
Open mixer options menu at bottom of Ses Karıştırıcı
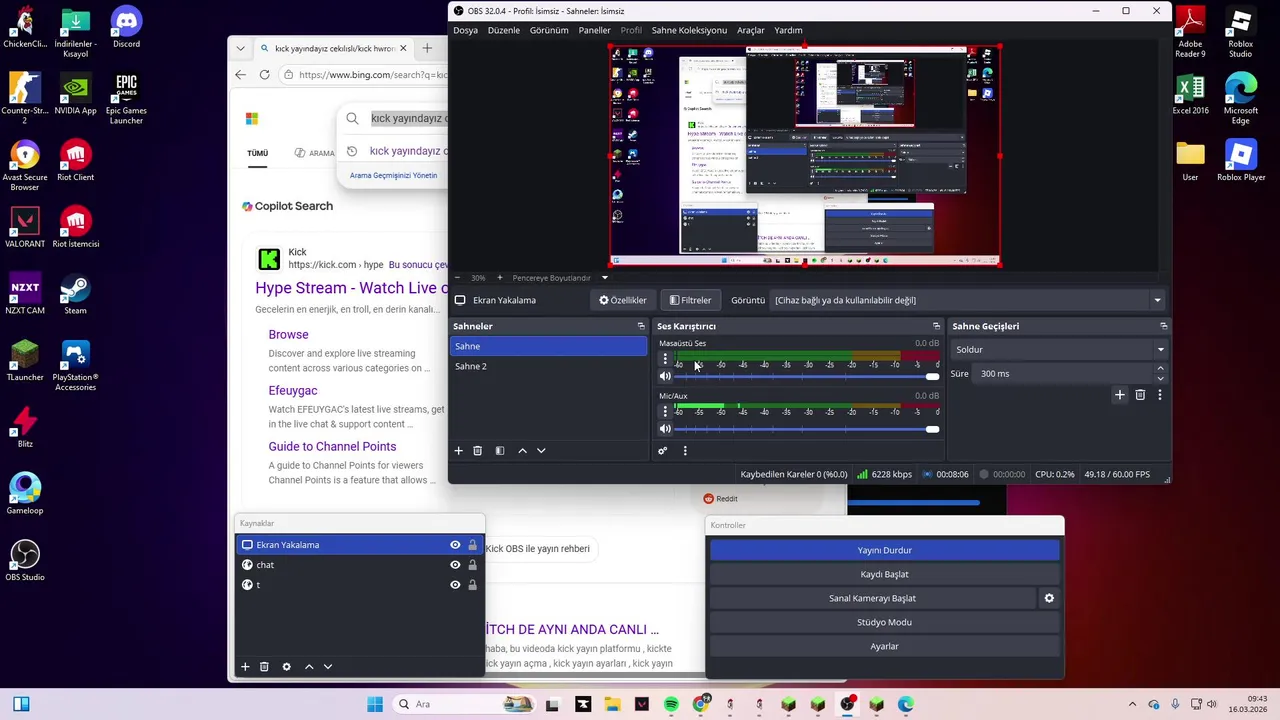[x=685, y=451]
